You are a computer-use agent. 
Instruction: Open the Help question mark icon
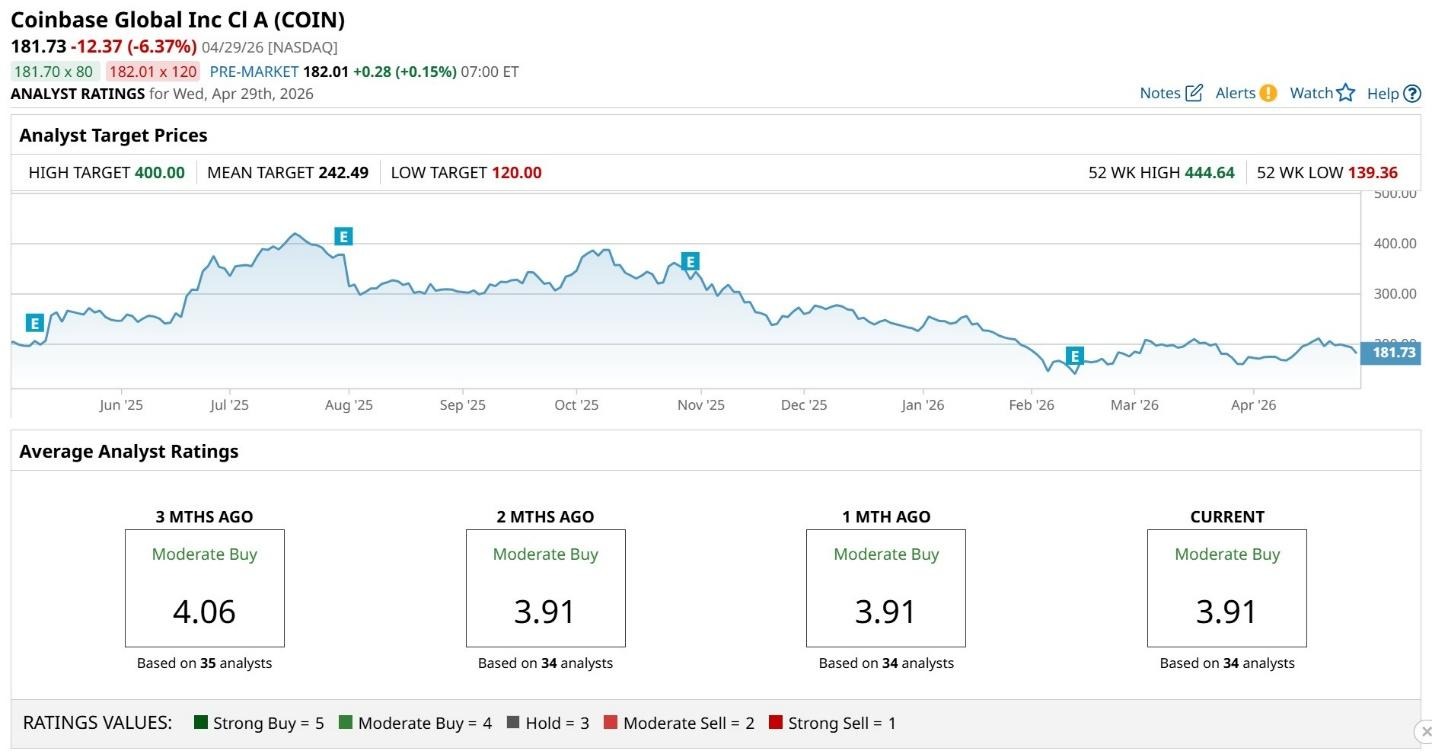1412,94
